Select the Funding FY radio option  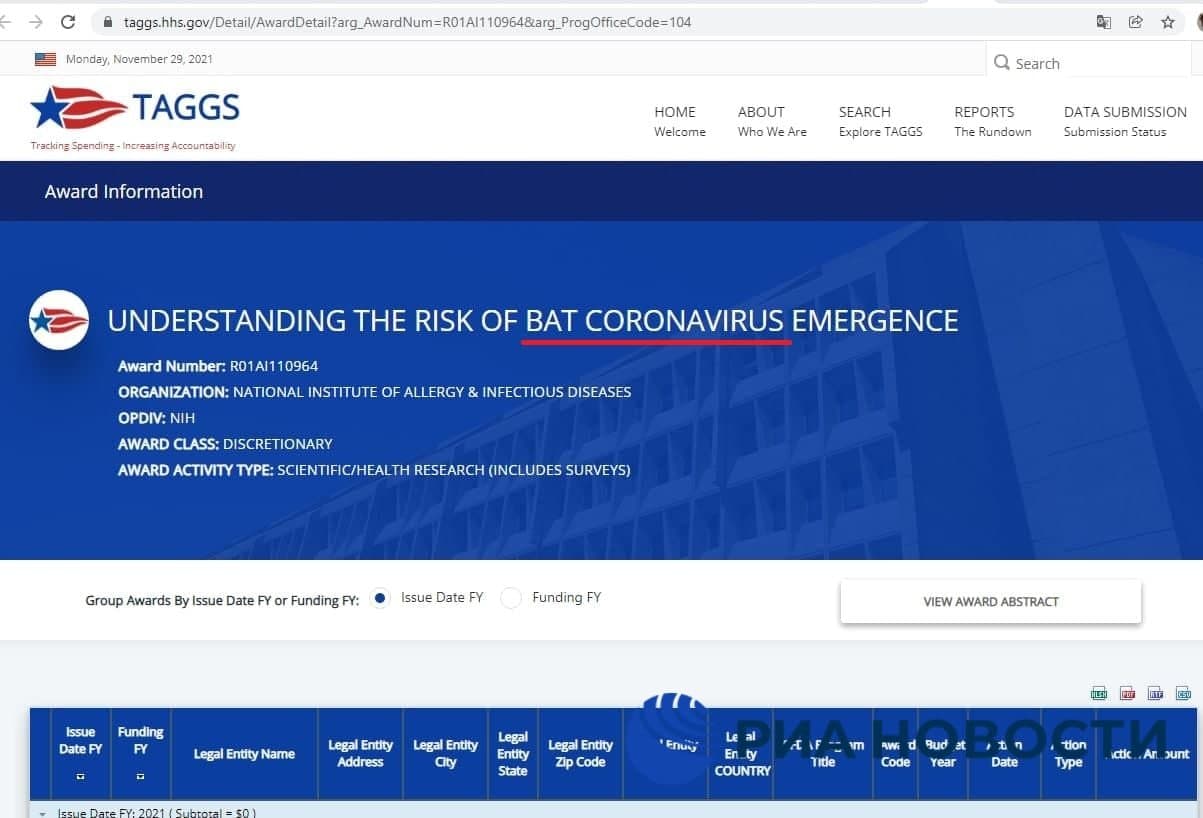[511, 599]
